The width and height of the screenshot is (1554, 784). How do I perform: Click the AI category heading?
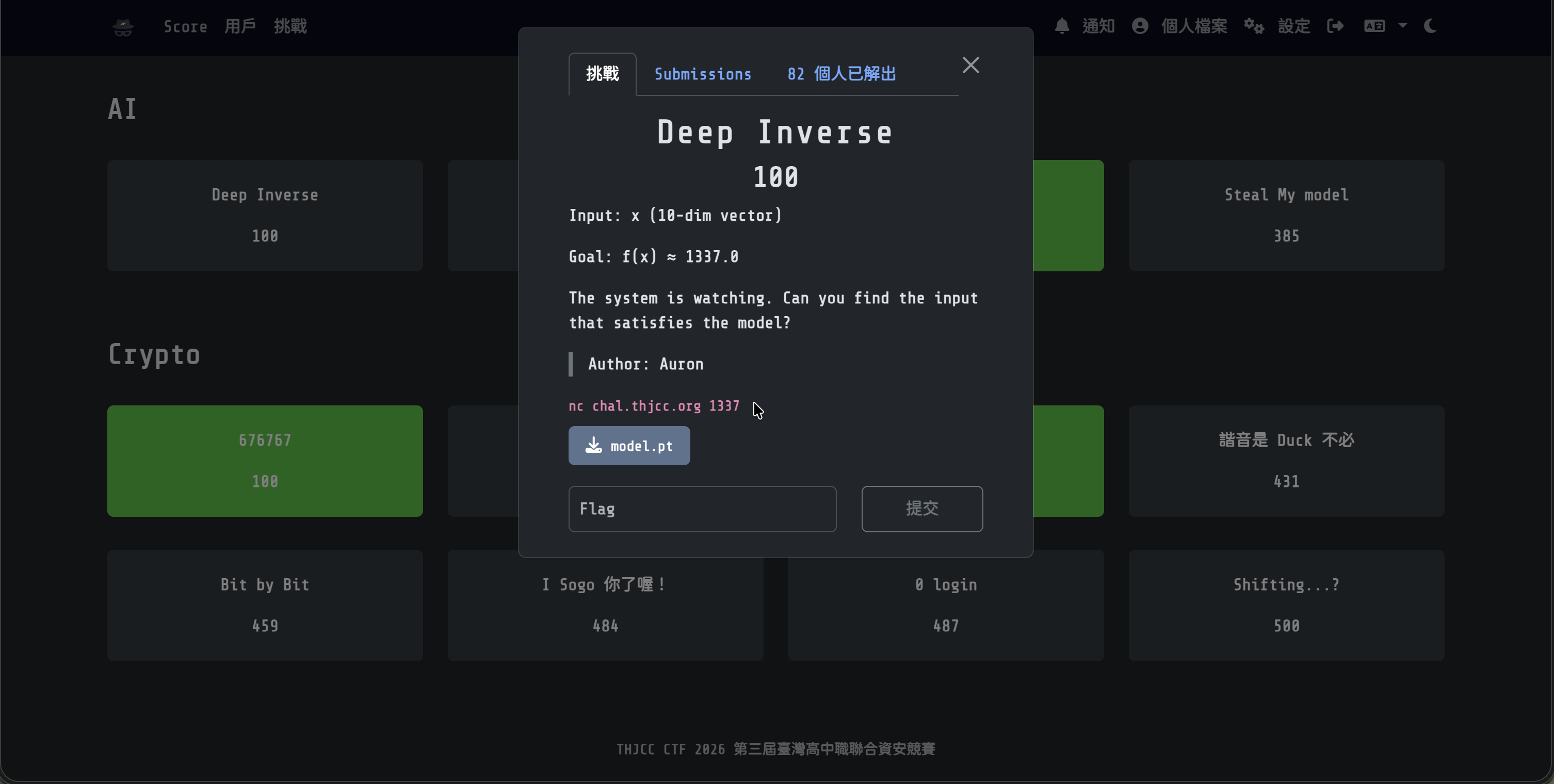tap(122, 109)
